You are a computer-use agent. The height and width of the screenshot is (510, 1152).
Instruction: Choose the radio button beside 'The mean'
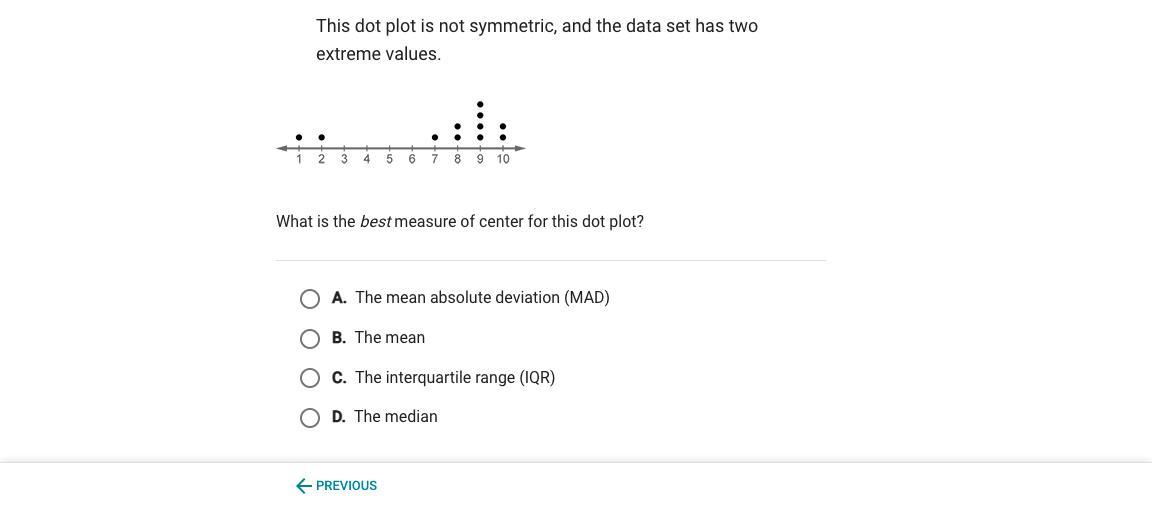310,339
